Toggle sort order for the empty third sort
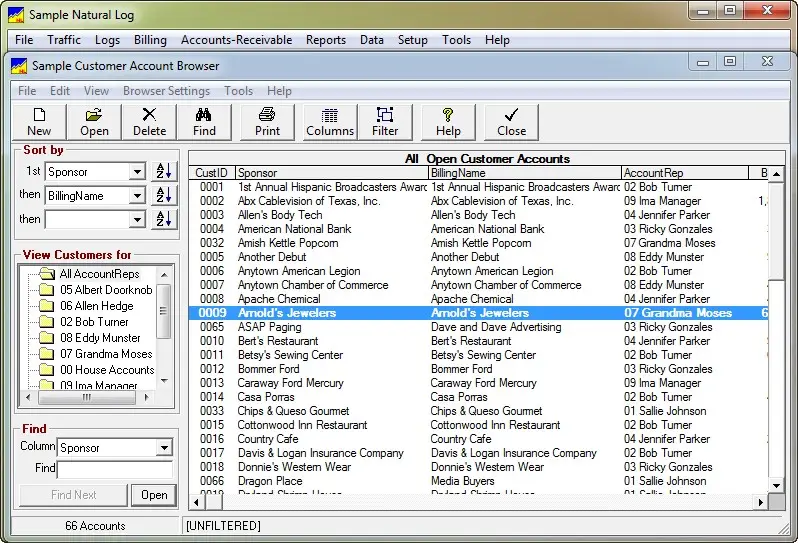Viewport: 798px width, 543px height. click(x=164, y=219)
